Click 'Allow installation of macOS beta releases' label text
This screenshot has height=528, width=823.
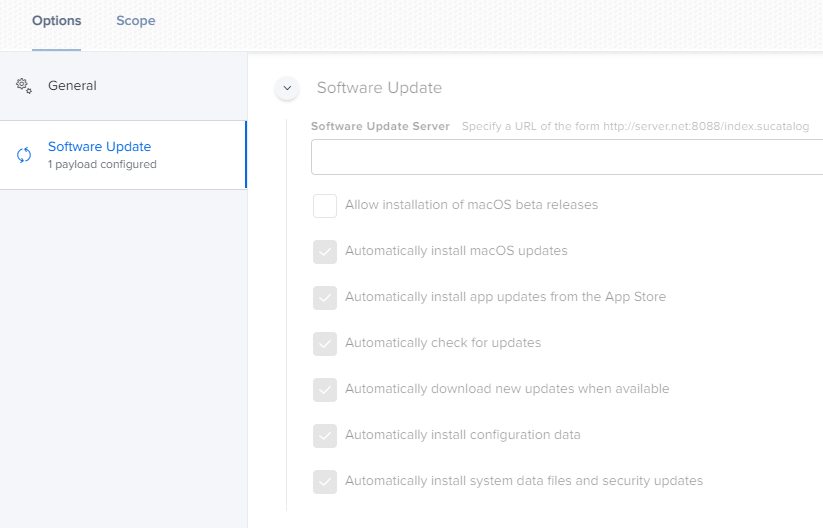471,205
